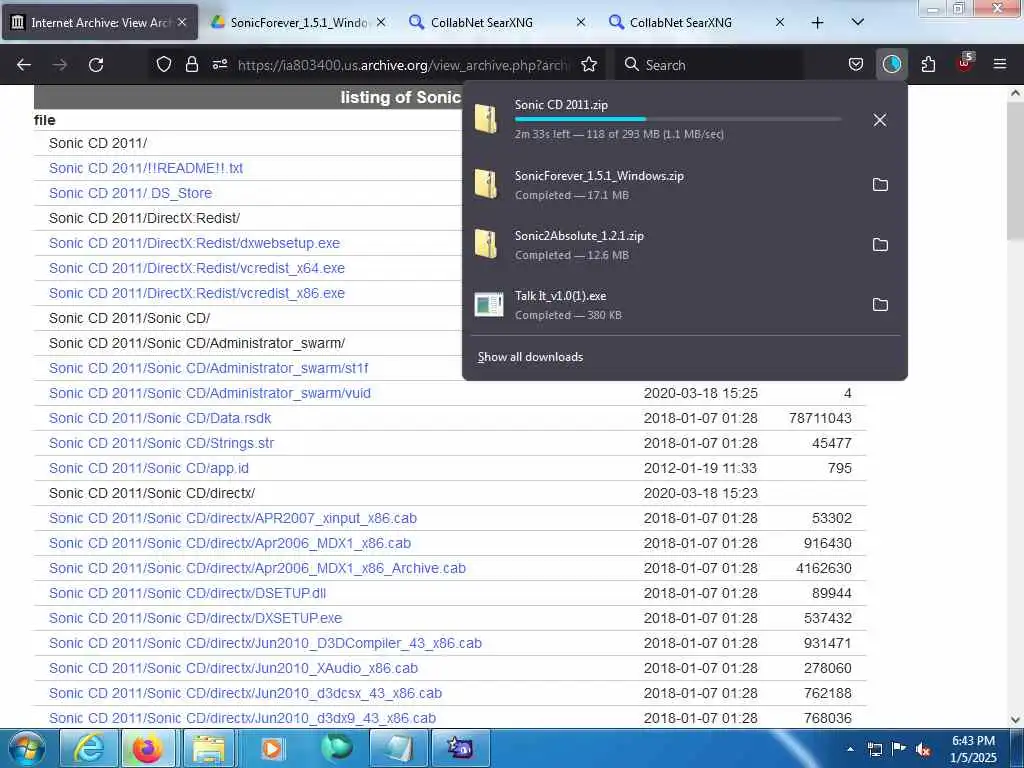Open the Windows Start menu

coord(27,748)
